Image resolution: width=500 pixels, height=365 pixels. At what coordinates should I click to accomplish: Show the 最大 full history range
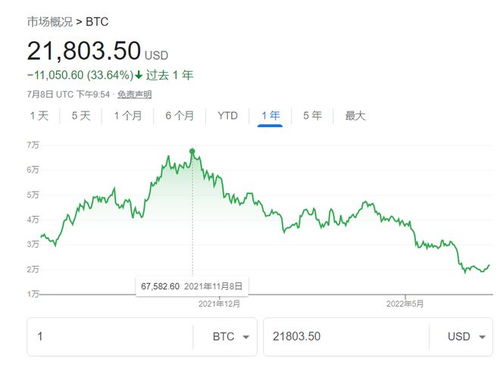355,116
